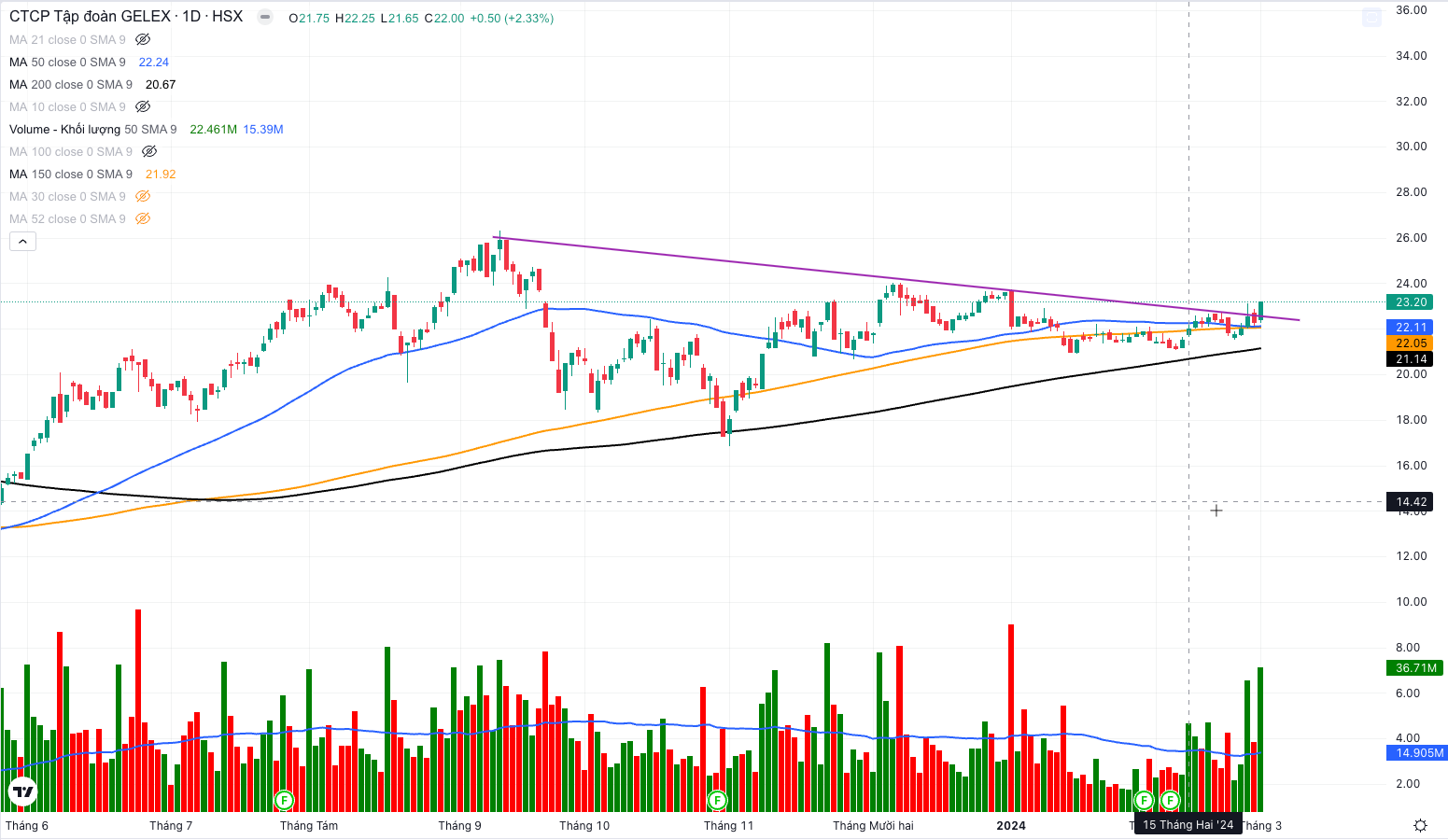Click the close price C22.00
The width and height of the screenshot is (1448, 840).
click(443, 18)
